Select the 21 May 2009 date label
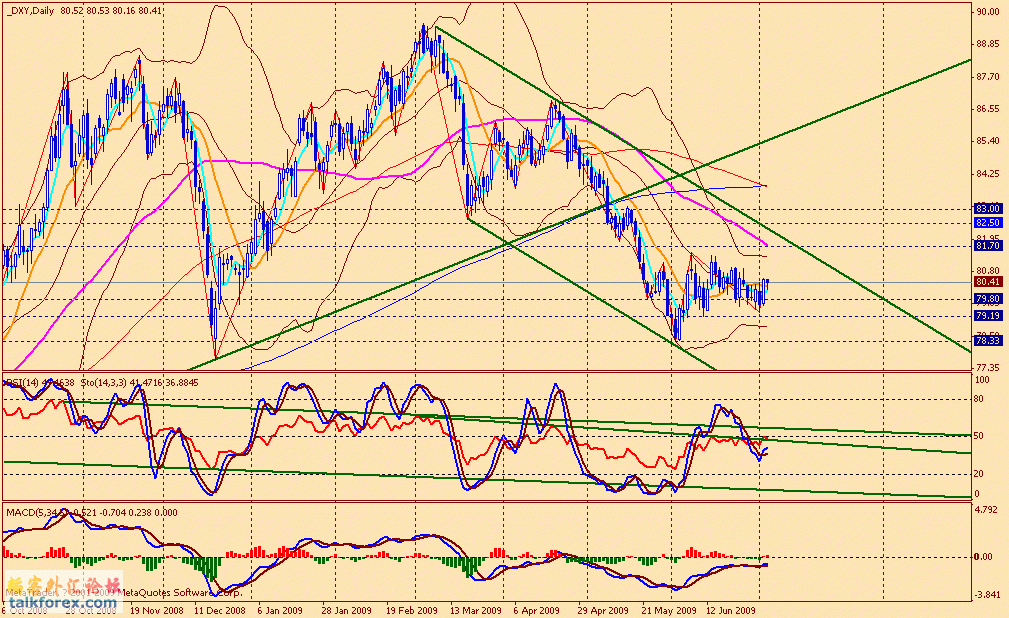 [669, 610]
